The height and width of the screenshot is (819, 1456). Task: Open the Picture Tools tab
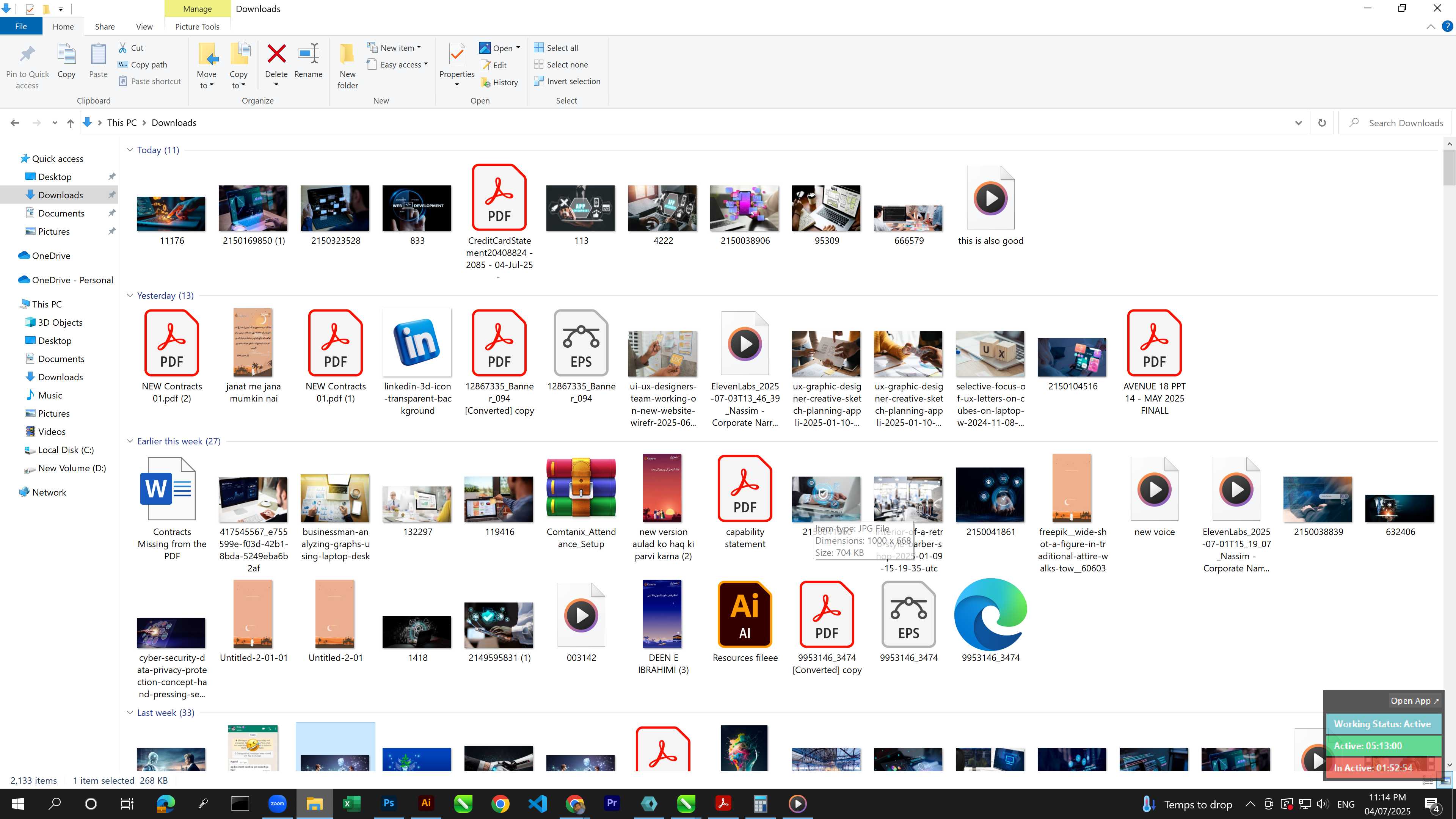pyautogui.click(x=197, y=27)
